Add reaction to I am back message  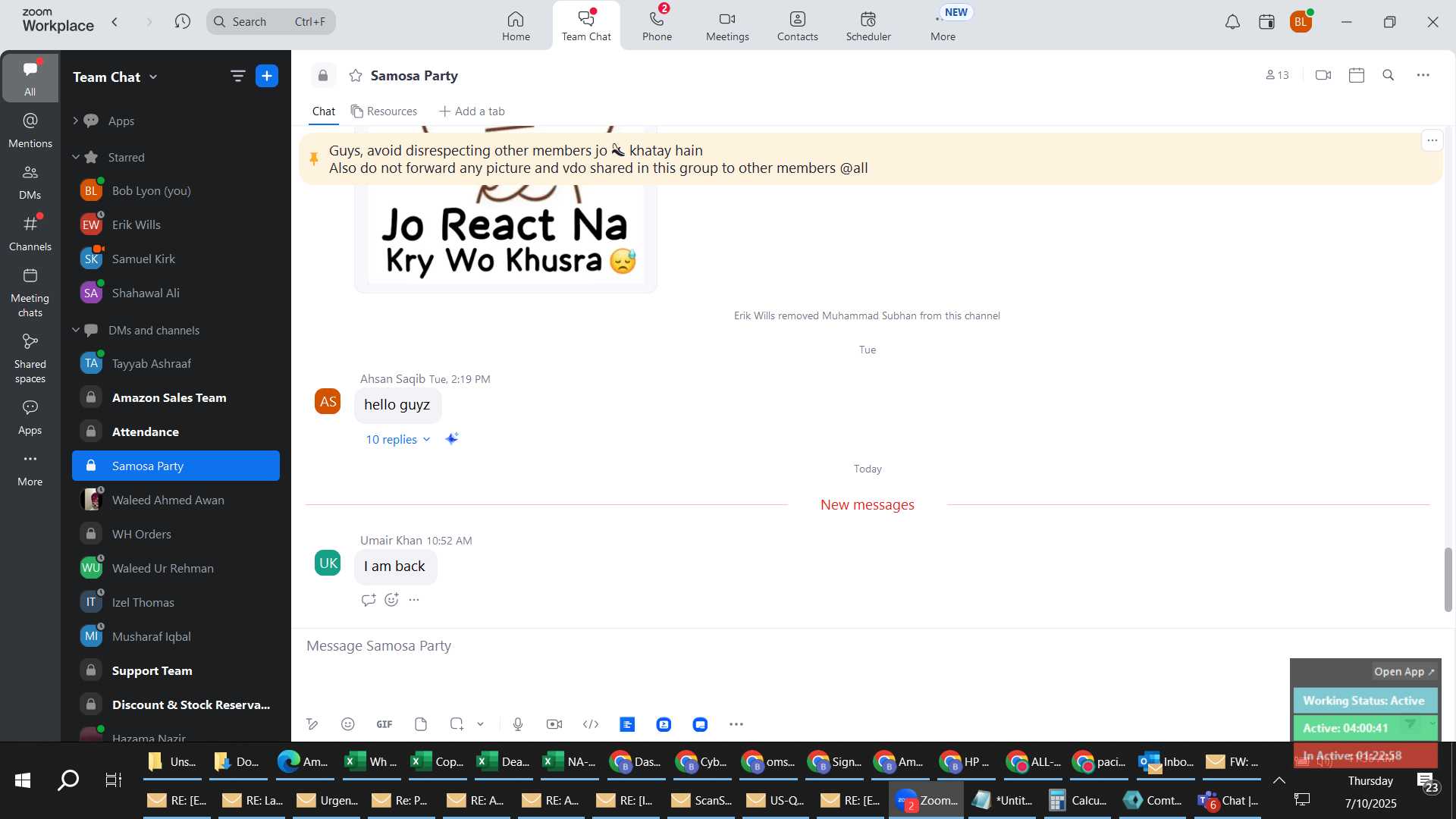pyautogui.click(x=391, y=600)
